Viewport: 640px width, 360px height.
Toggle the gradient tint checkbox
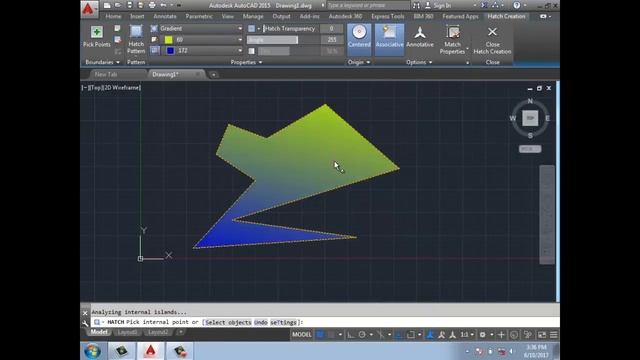(x=251, y=51)
